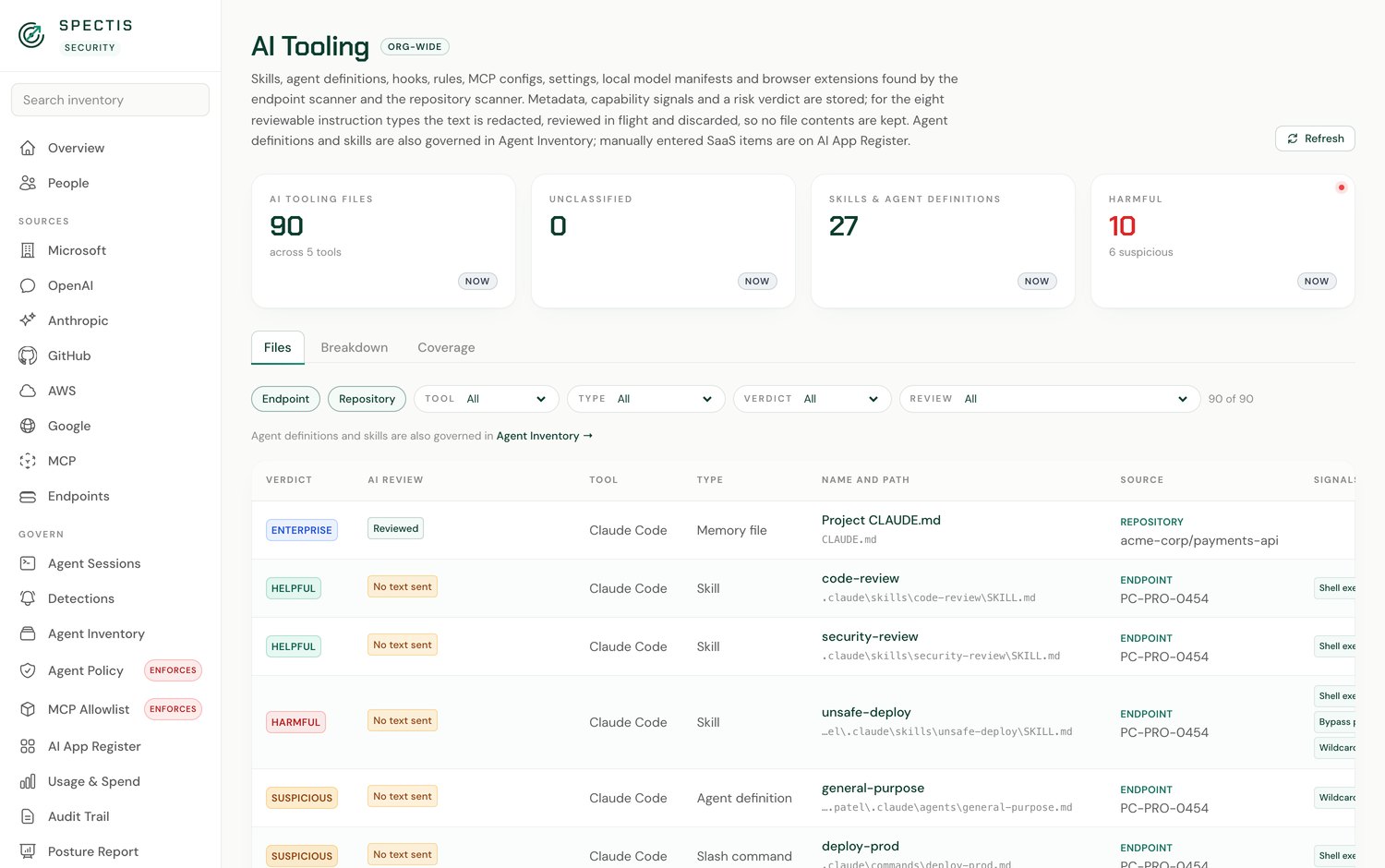Click ENFORCES badge next to MCP Allowlist
1385x868 pixels.
click(x=173, y=709)
